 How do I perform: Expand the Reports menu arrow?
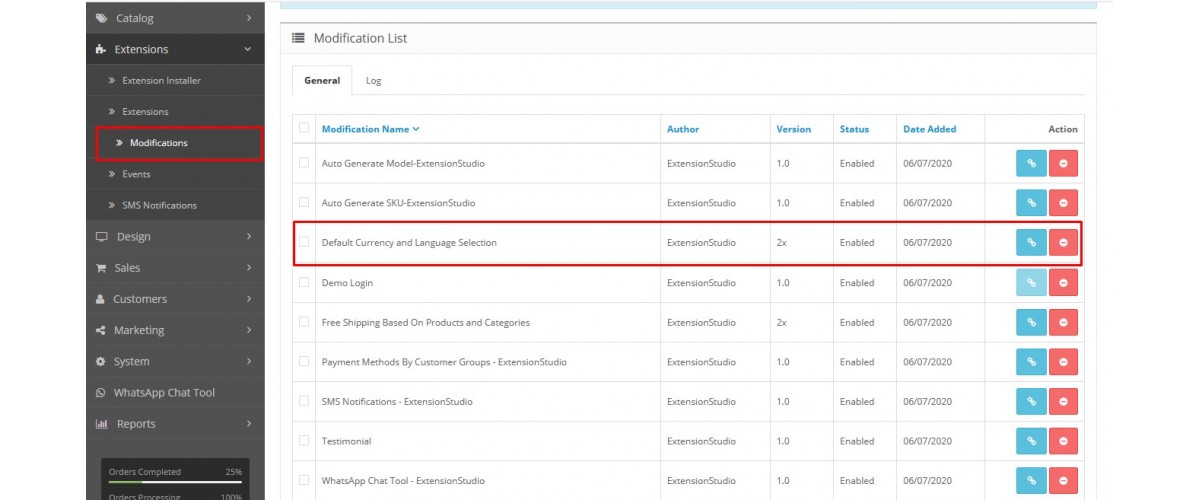coord(248,424)
